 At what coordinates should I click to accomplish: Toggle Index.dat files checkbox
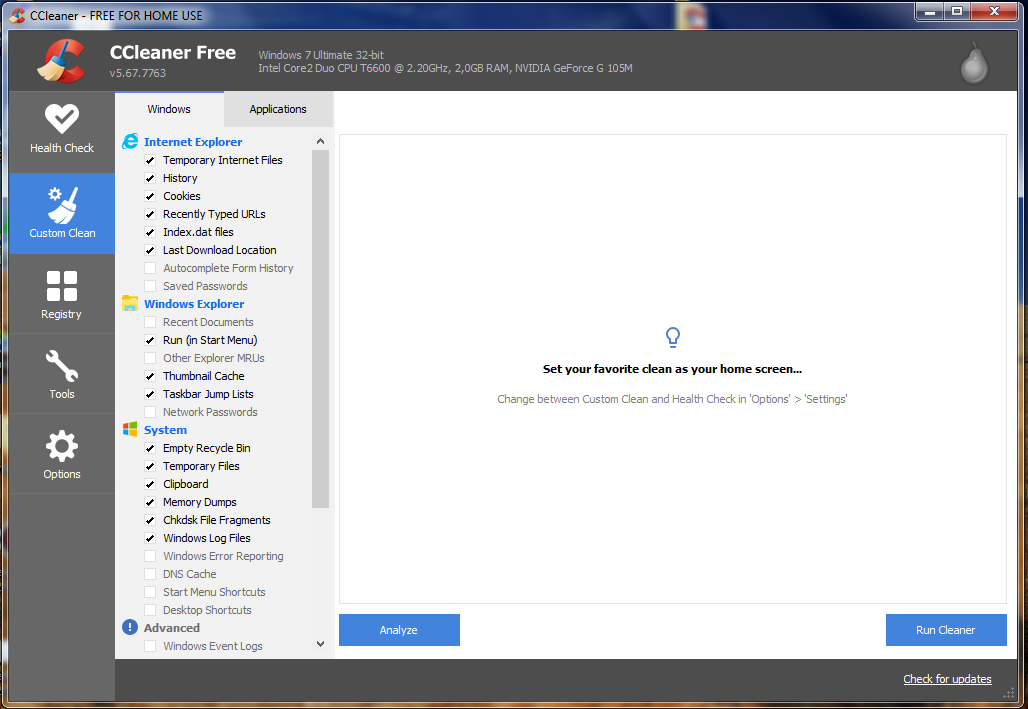pyautogui.click(x=150, y=232)
